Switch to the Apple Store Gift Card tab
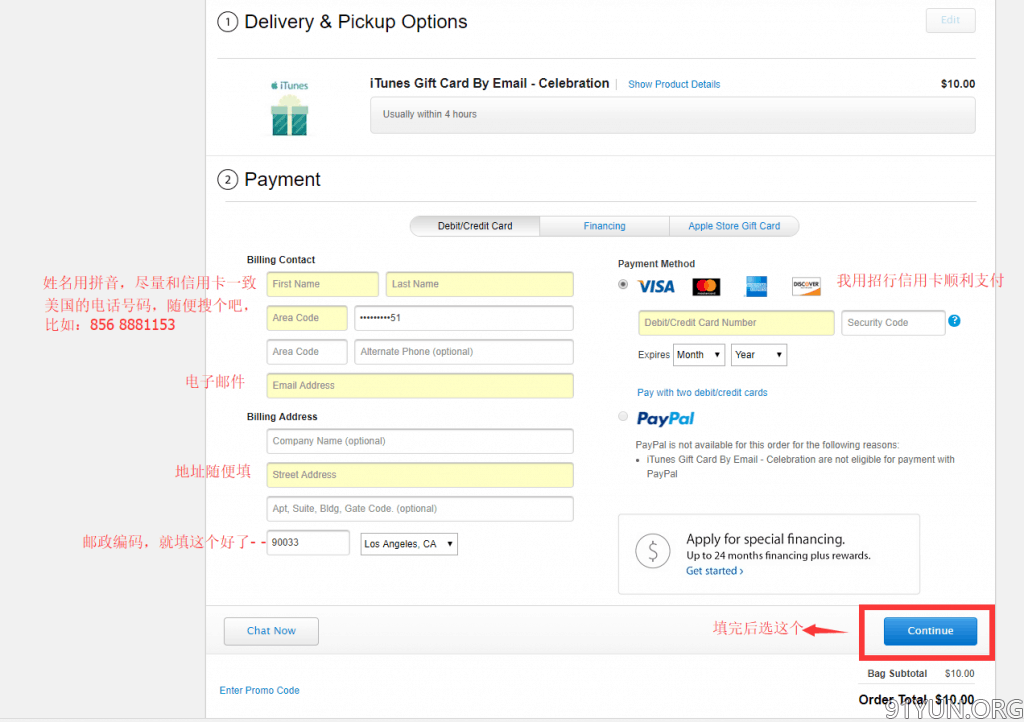Image resolution: width=1024 pixels, height=722 pixels. (734, 226)
